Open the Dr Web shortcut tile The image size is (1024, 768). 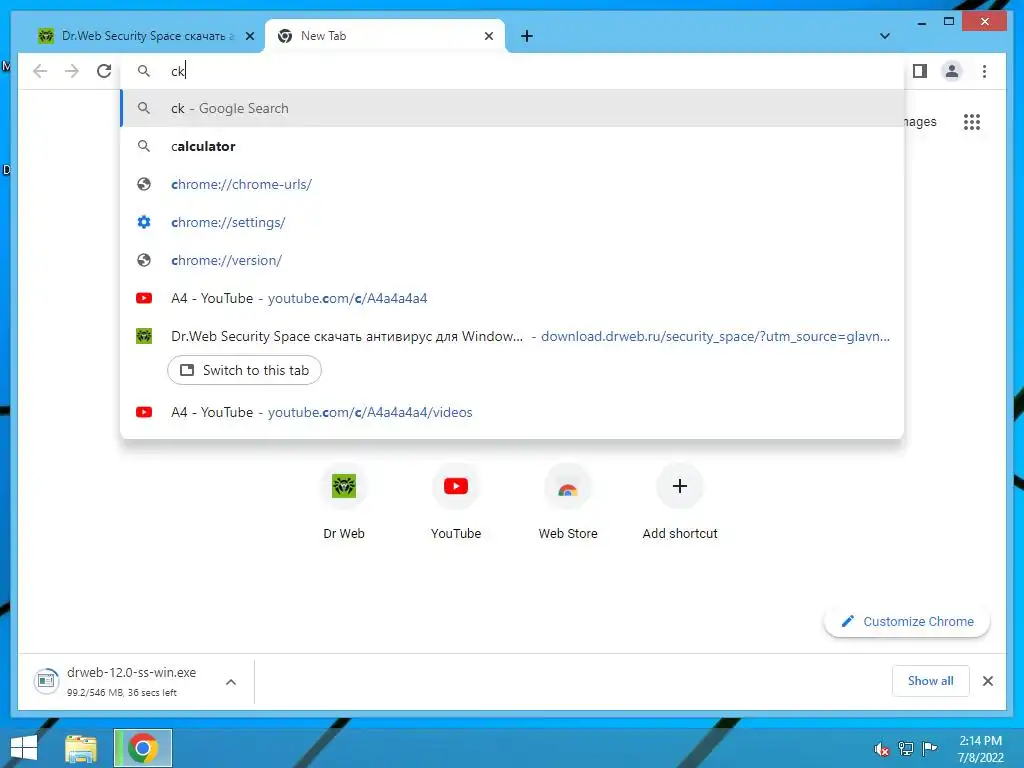[x=344, y=502]
